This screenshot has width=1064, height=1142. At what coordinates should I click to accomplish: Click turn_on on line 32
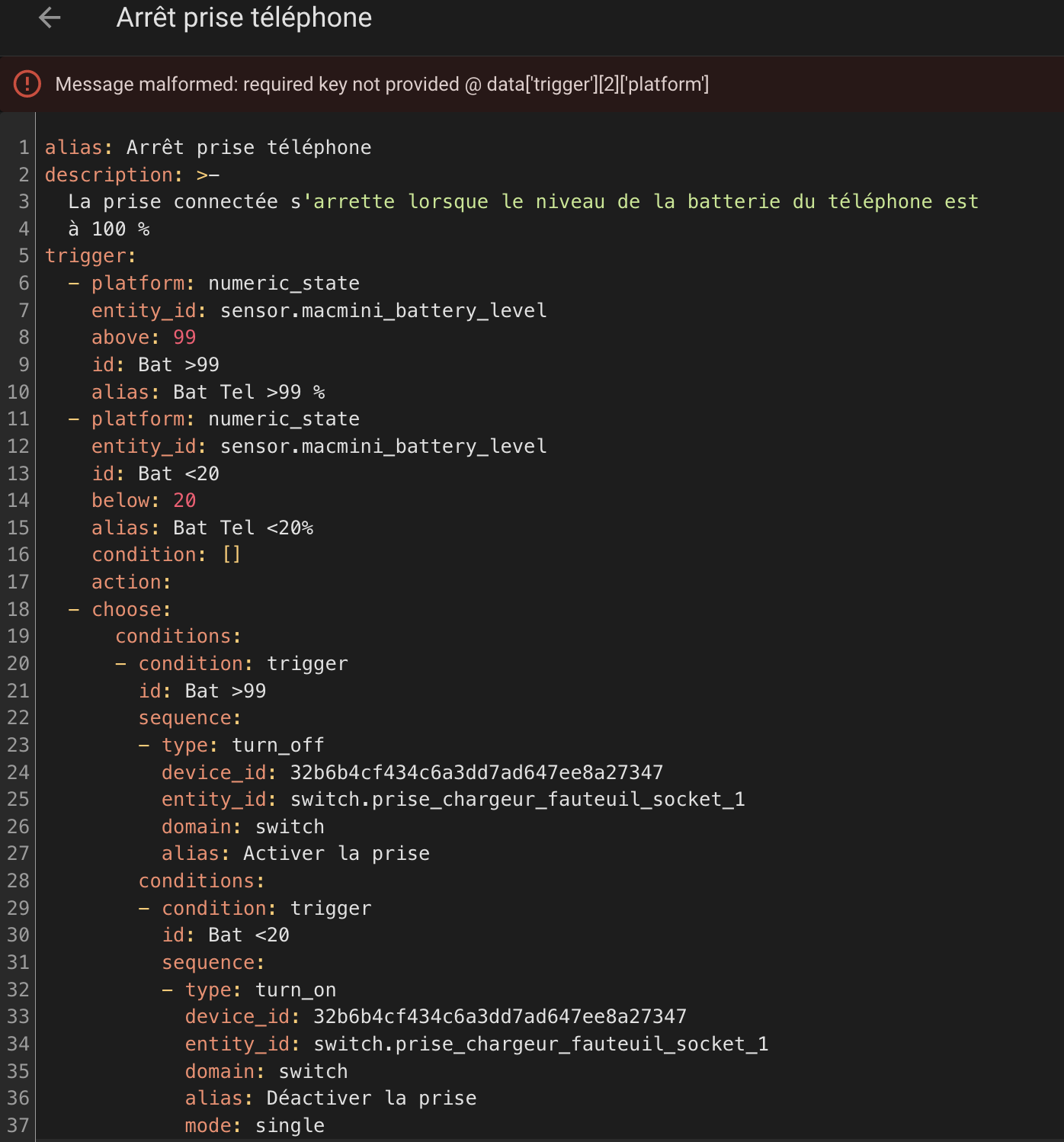(296, 990)
